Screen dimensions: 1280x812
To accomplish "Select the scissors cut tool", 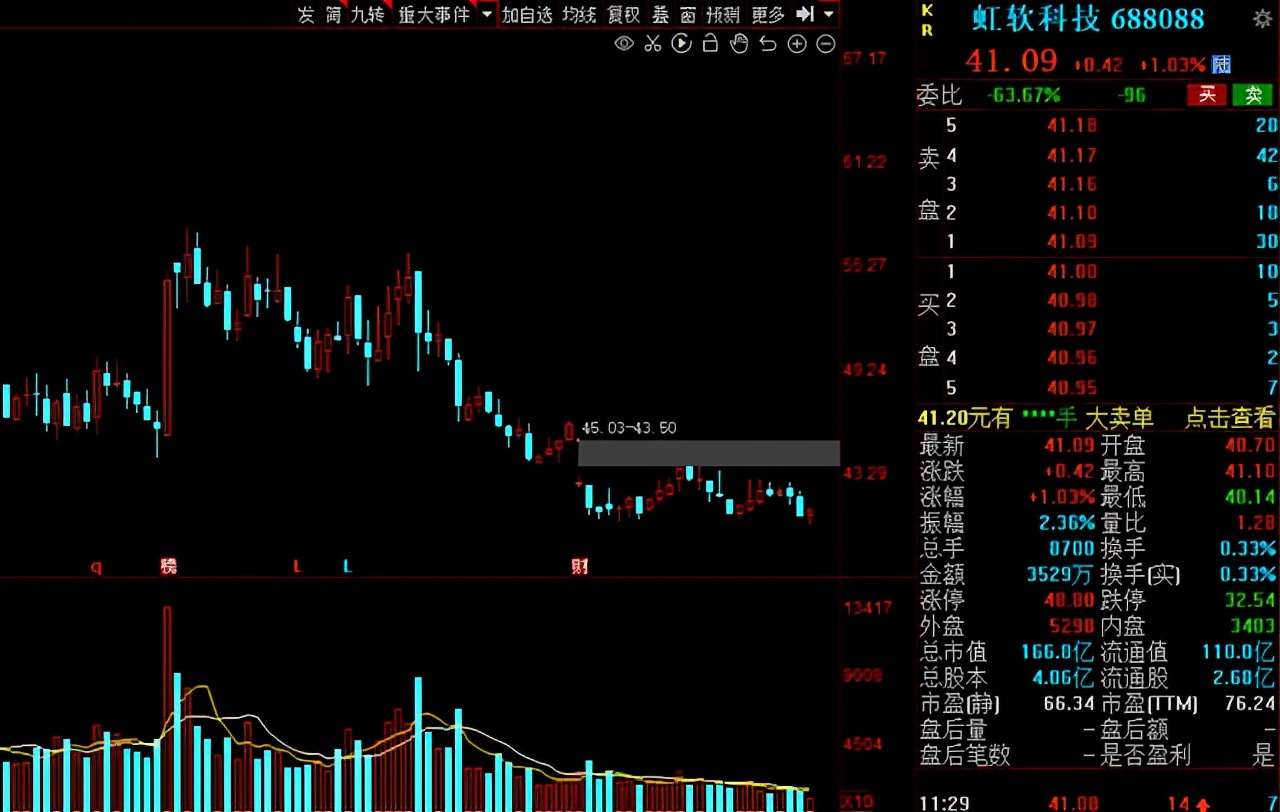I will [x=653, y=43].
